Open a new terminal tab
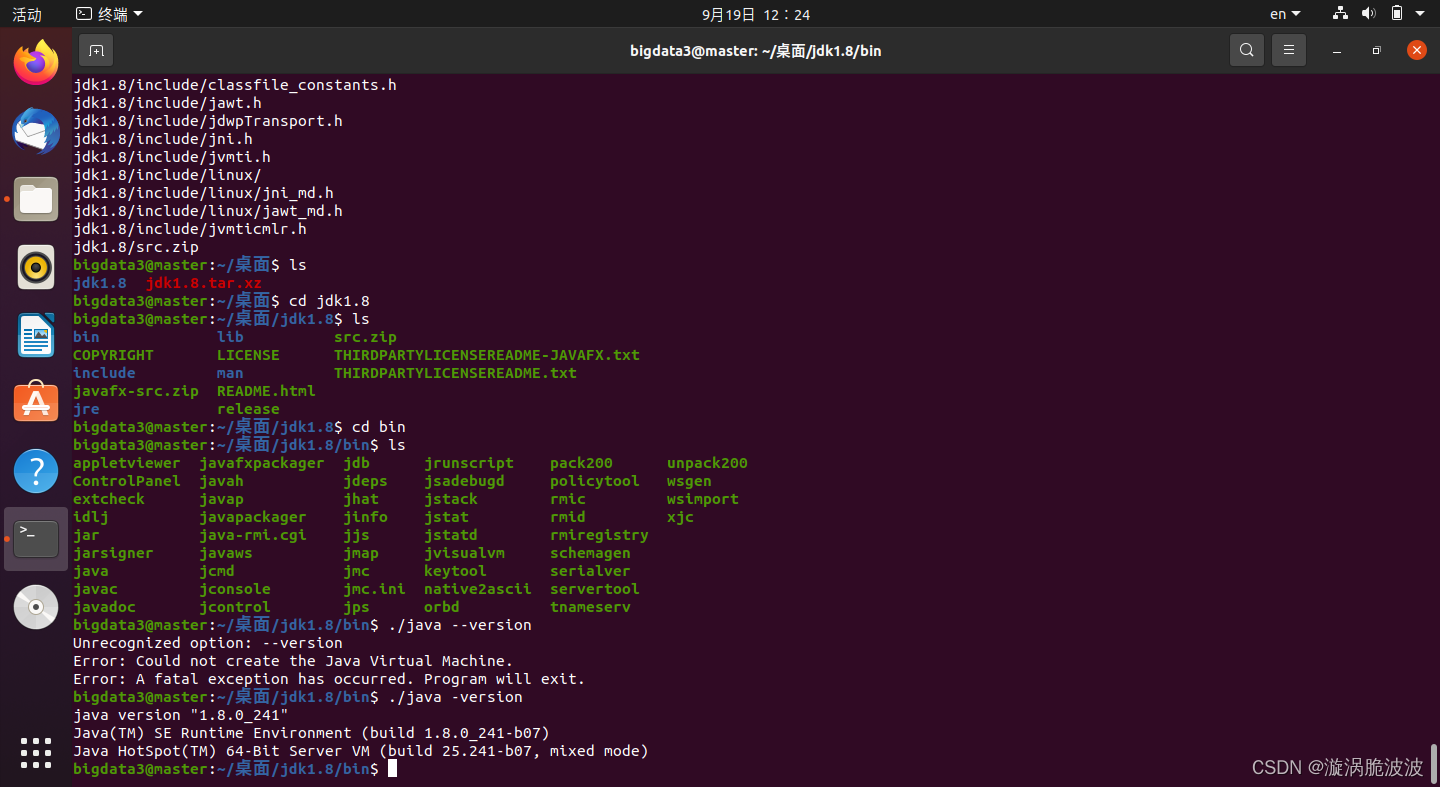The image size is (1440, 787). [x=96, y=50]
